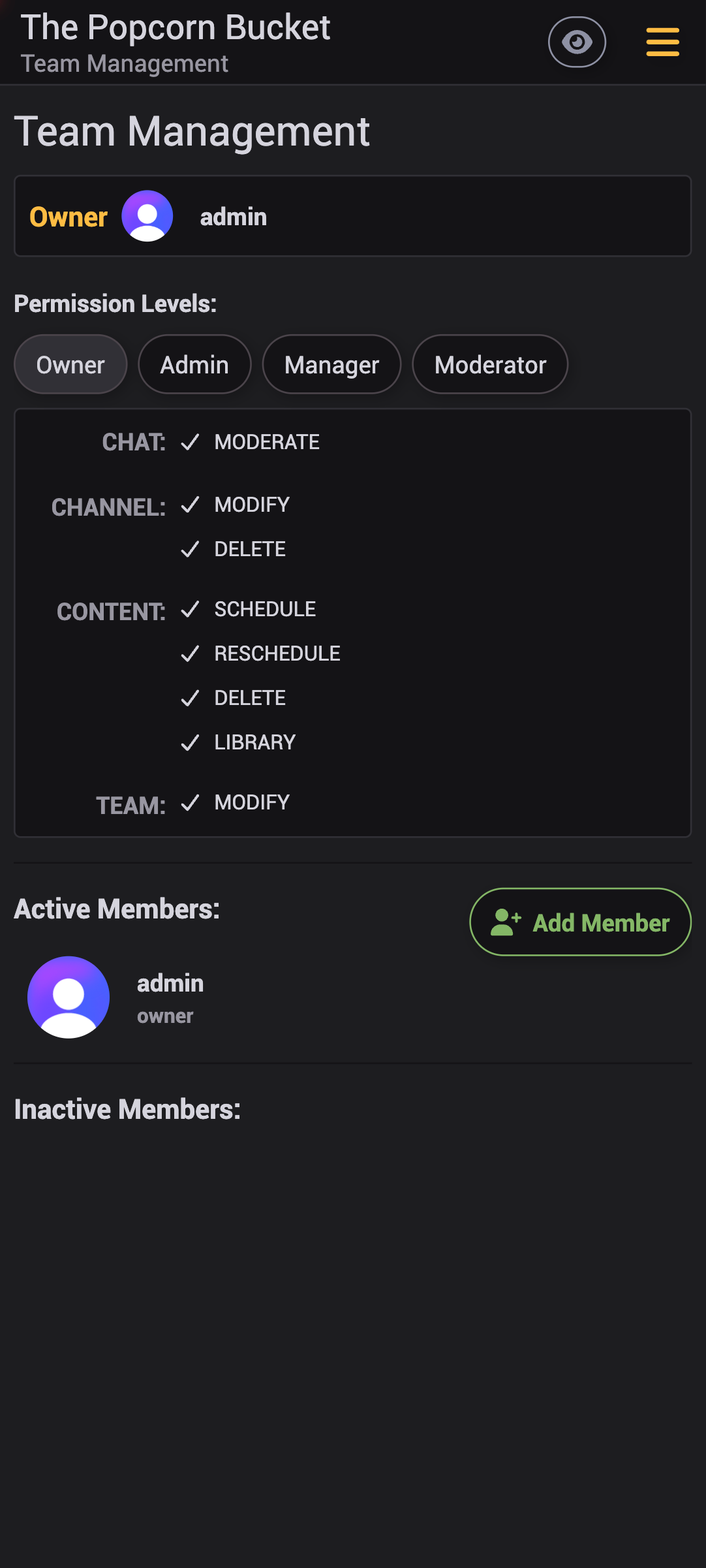706x1568 pixels.
Task: Switch to the Admin permission level
Action: [x=194, y=365]
